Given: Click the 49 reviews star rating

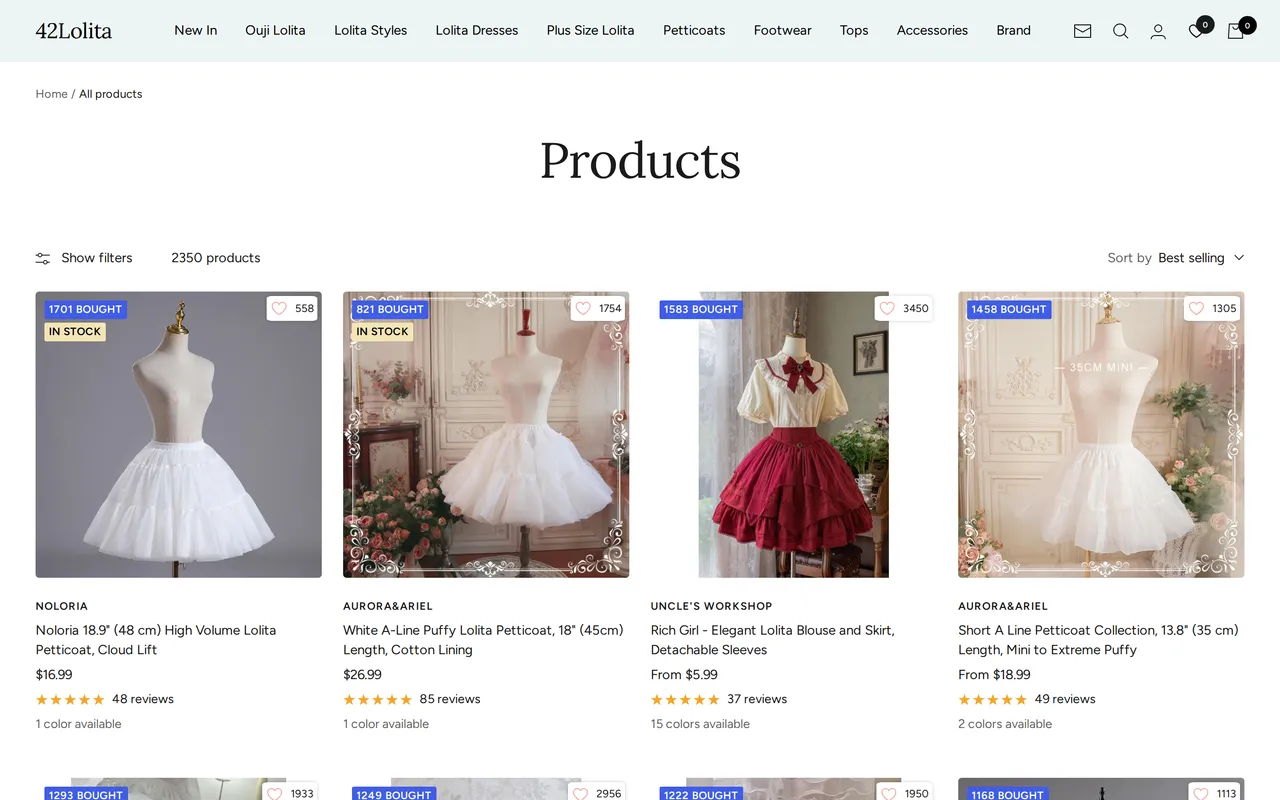Looking at the screenshot, I should (1027, 699).
